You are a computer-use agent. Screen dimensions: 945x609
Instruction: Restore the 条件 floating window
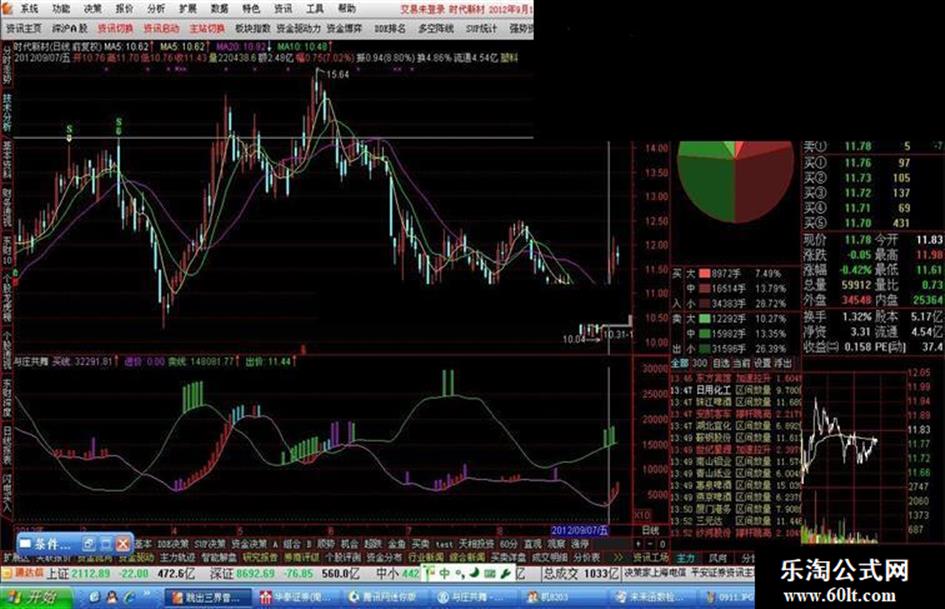click(87, 544)
